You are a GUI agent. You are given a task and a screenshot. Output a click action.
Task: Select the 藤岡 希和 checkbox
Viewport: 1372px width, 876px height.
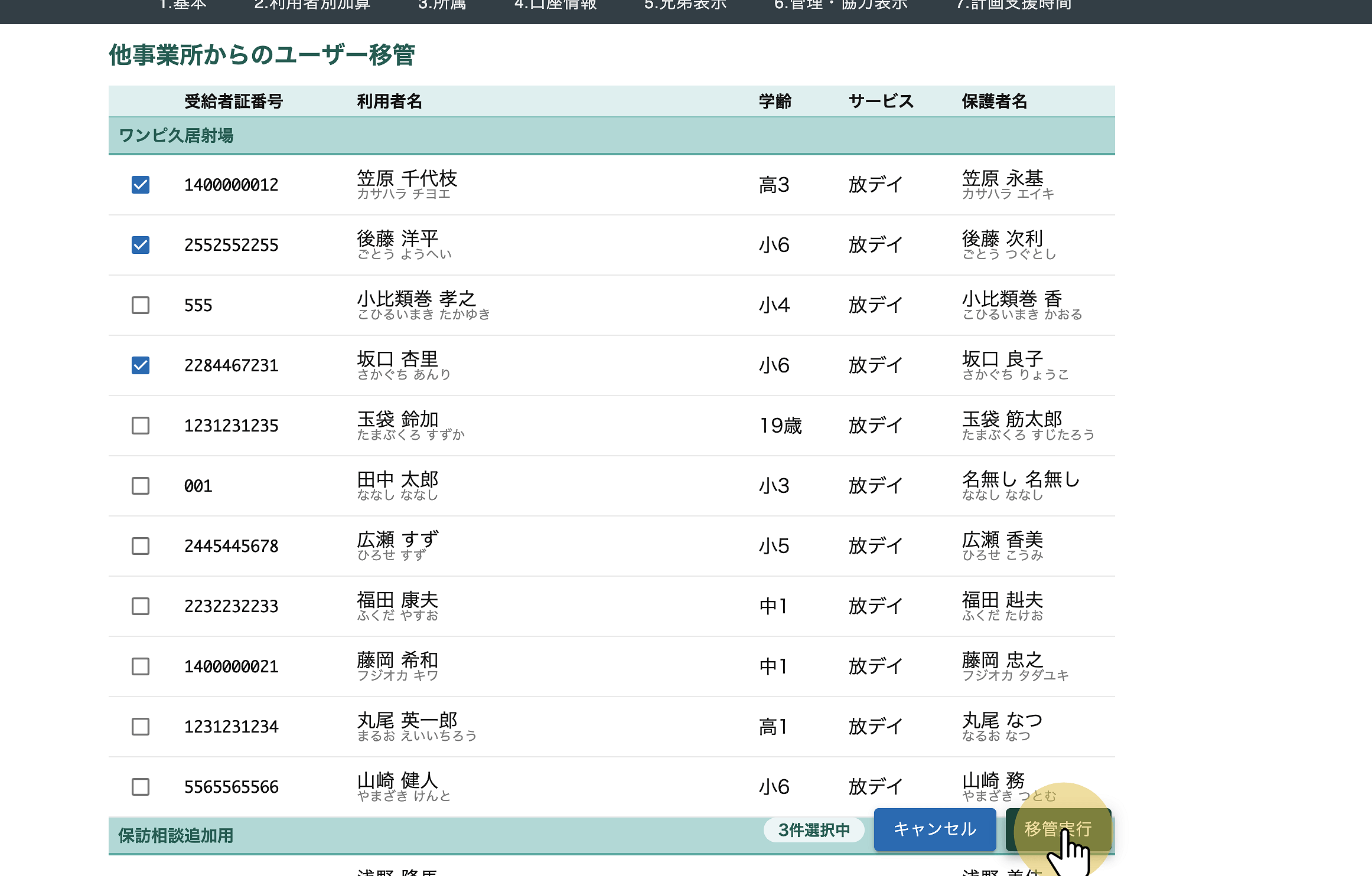[141, 666]
